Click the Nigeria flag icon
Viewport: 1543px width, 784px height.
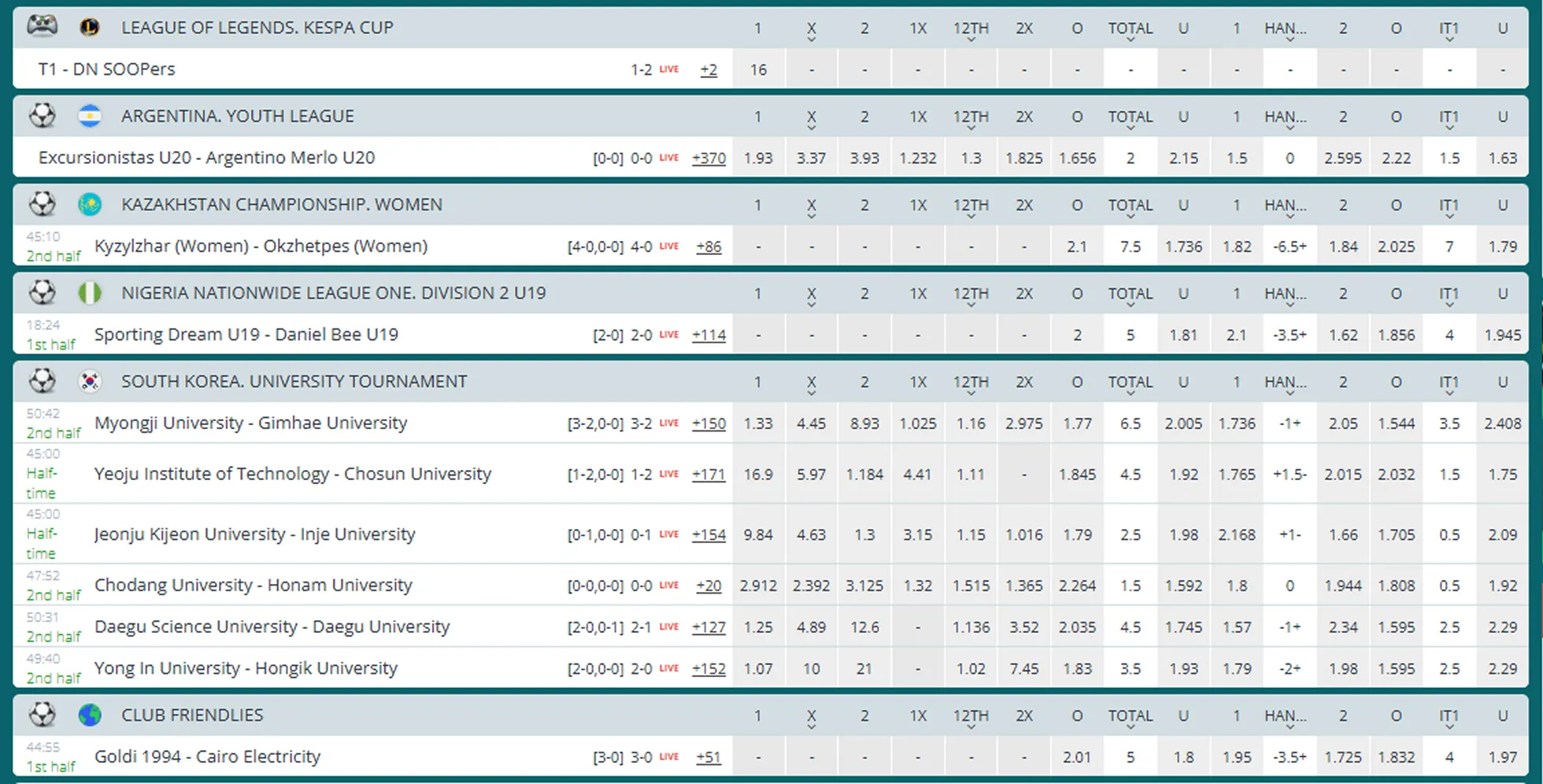[x=91, y=293]
